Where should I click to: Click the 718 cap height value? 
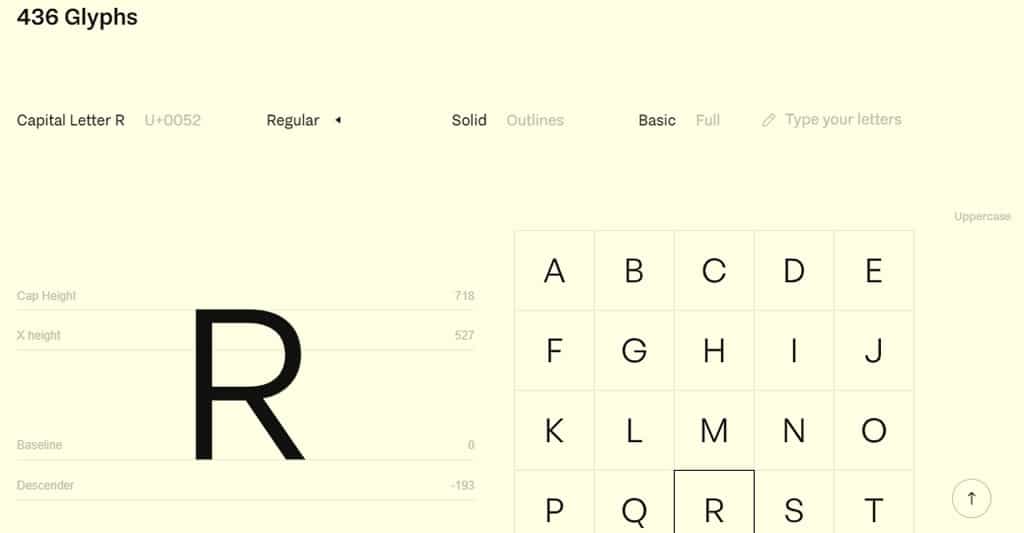point(464,296)
